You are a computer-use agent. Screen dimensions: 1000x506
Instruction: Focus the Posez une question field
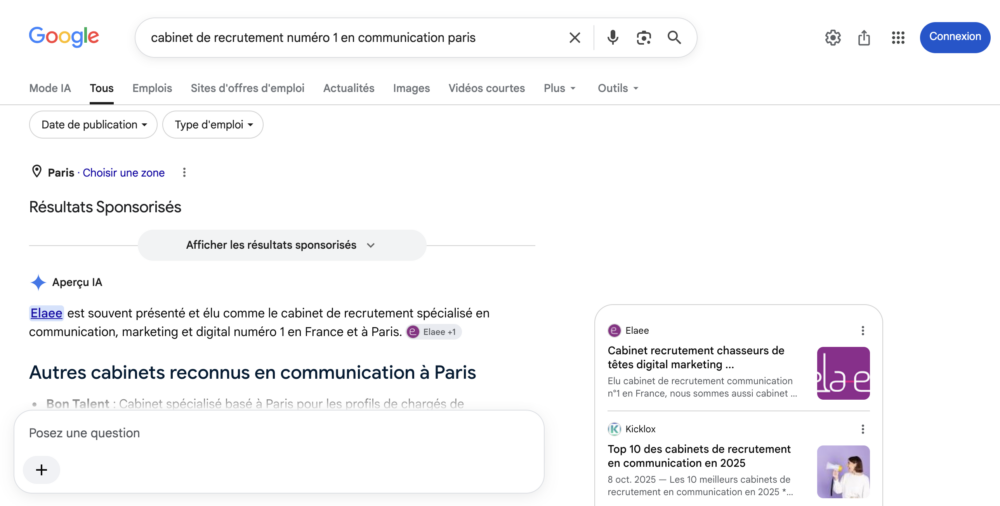pyautogui.click(x=279, y=433)
